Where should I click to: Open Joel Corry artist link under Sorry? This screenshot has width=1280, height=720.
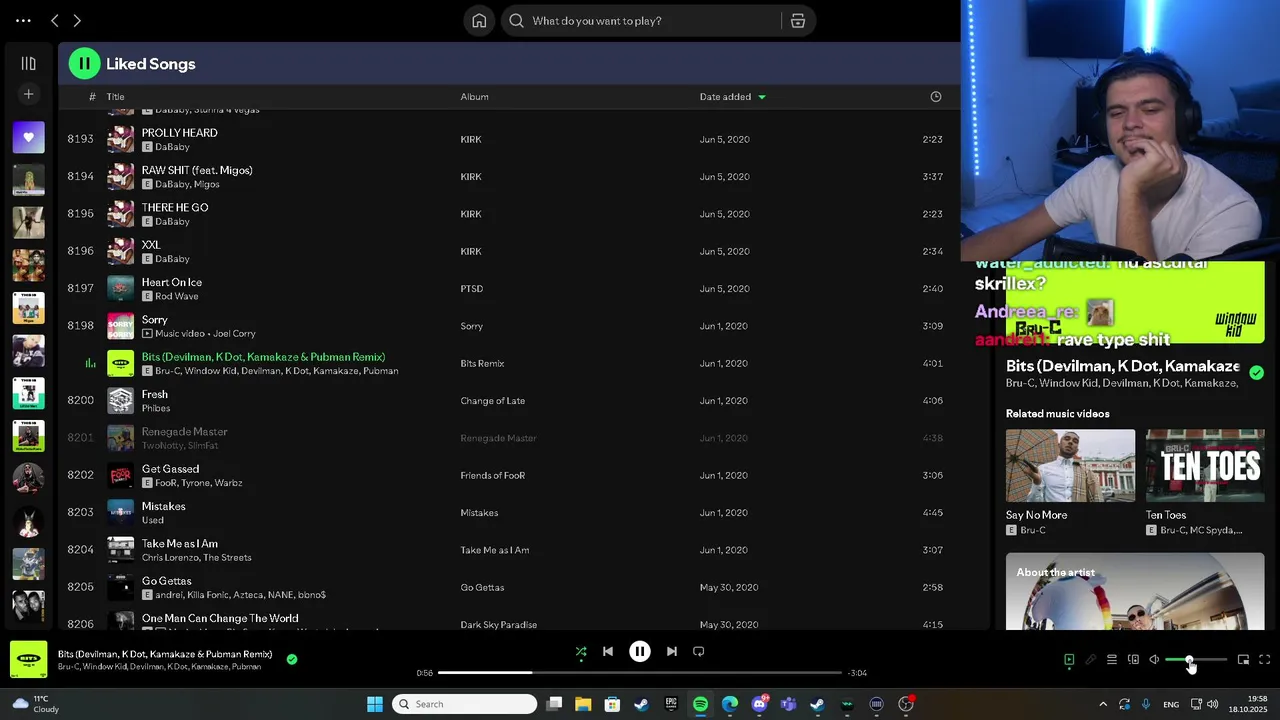pos(235,333)
